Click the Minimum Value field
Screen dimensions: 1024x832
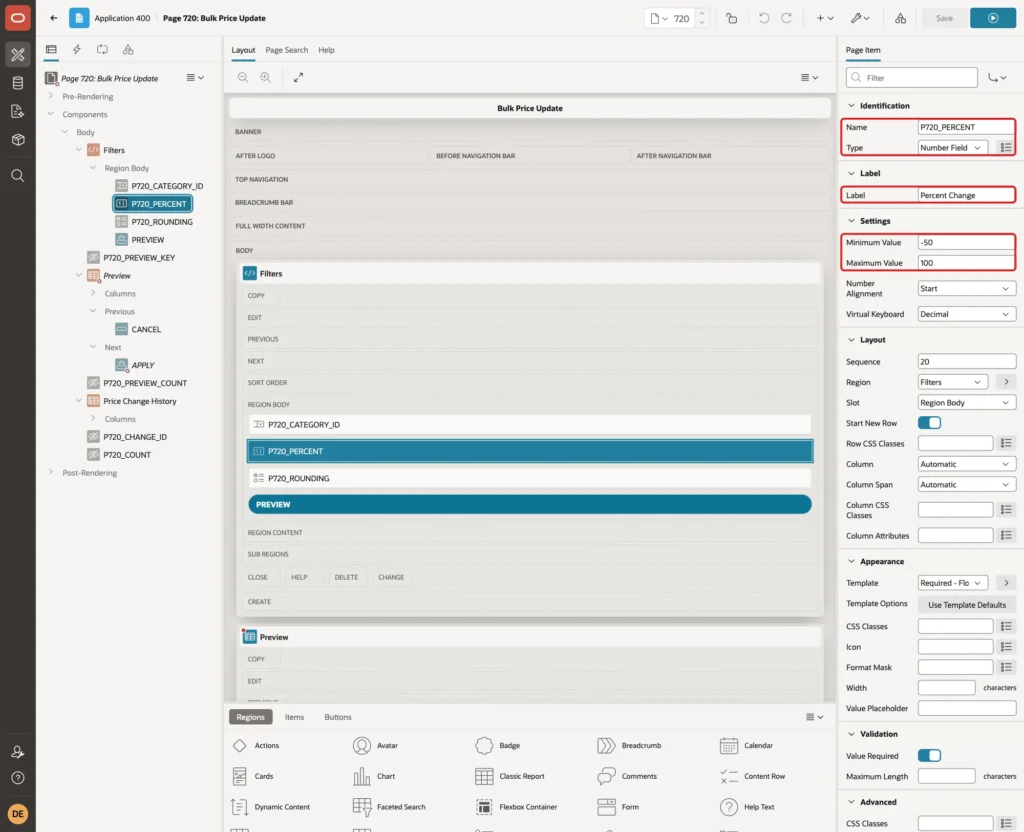pyautogui.click(x=966, y=242)
